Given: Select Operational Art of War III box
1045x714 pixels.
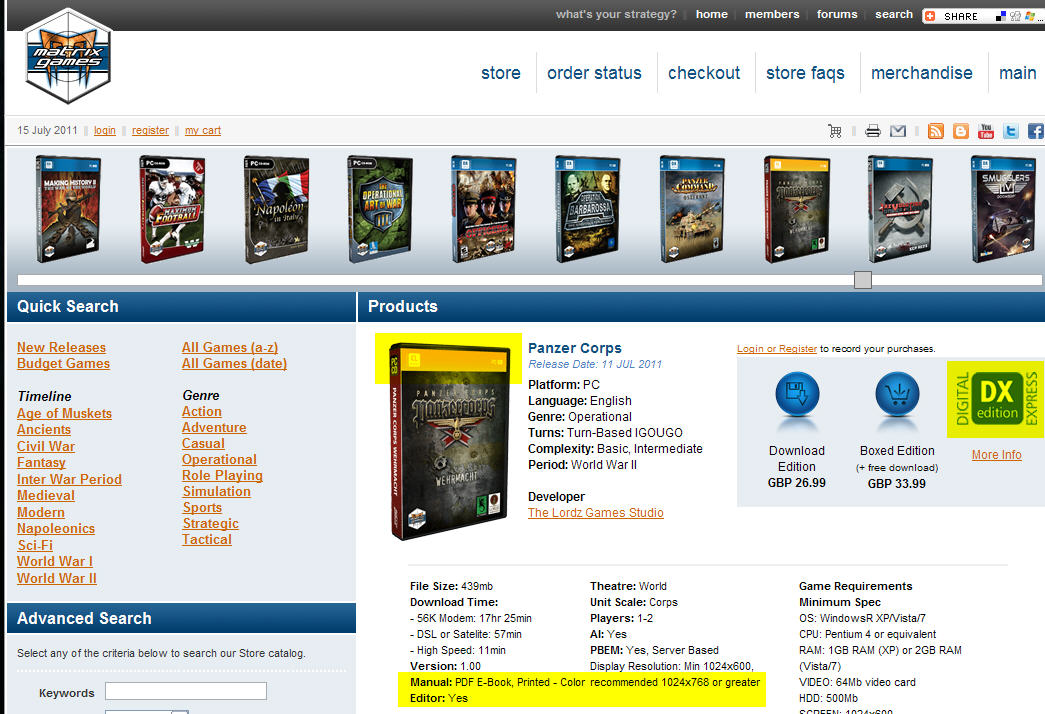Looking at the screenshot, I should point(381,209).
